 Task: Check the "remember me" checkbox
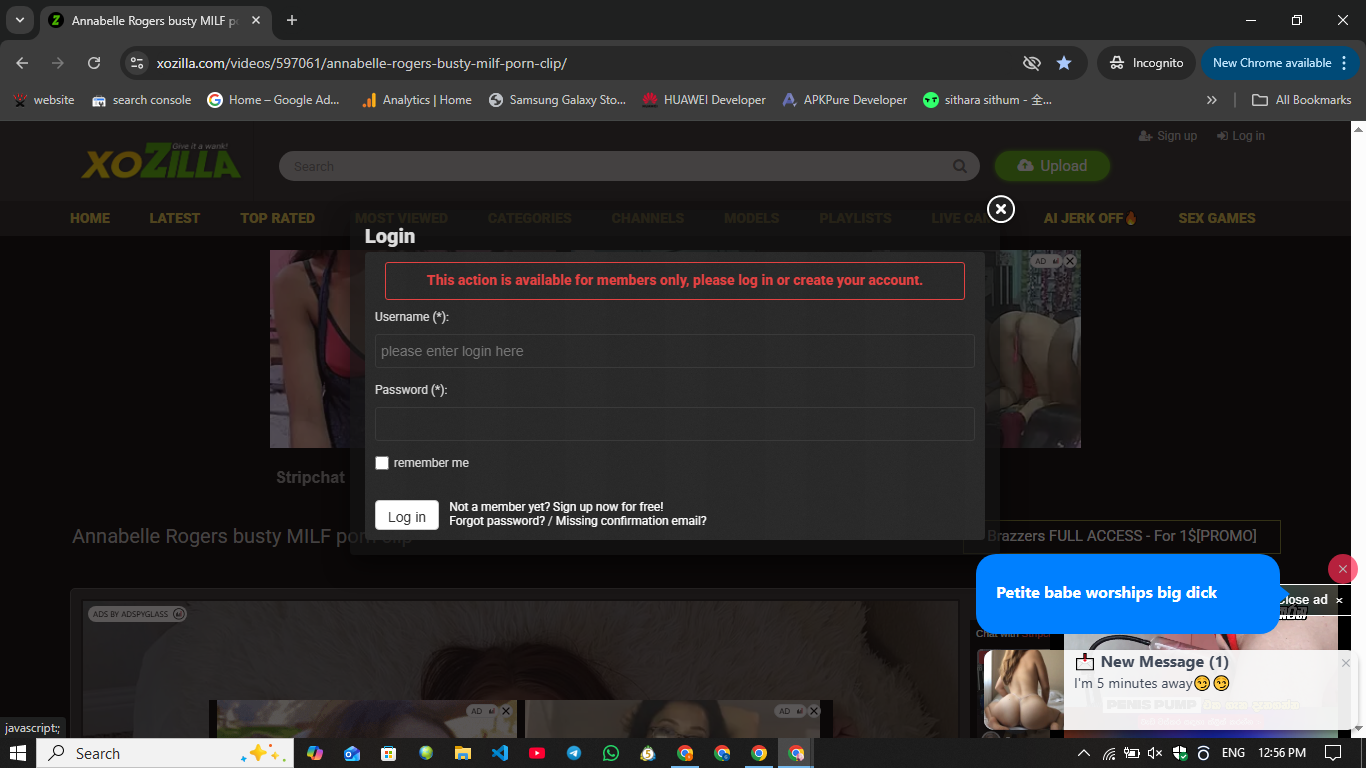pos(382,463)
